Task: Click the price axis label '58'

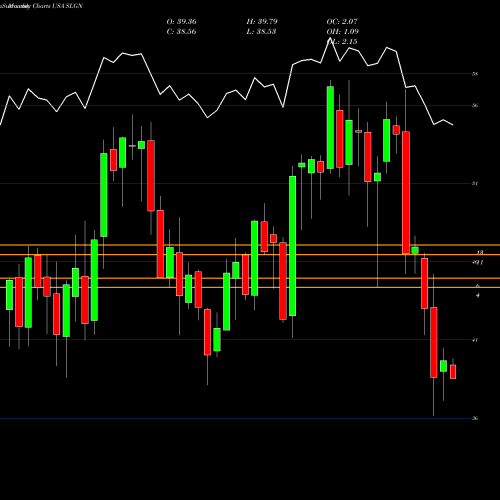Action: tap(475, 74)
